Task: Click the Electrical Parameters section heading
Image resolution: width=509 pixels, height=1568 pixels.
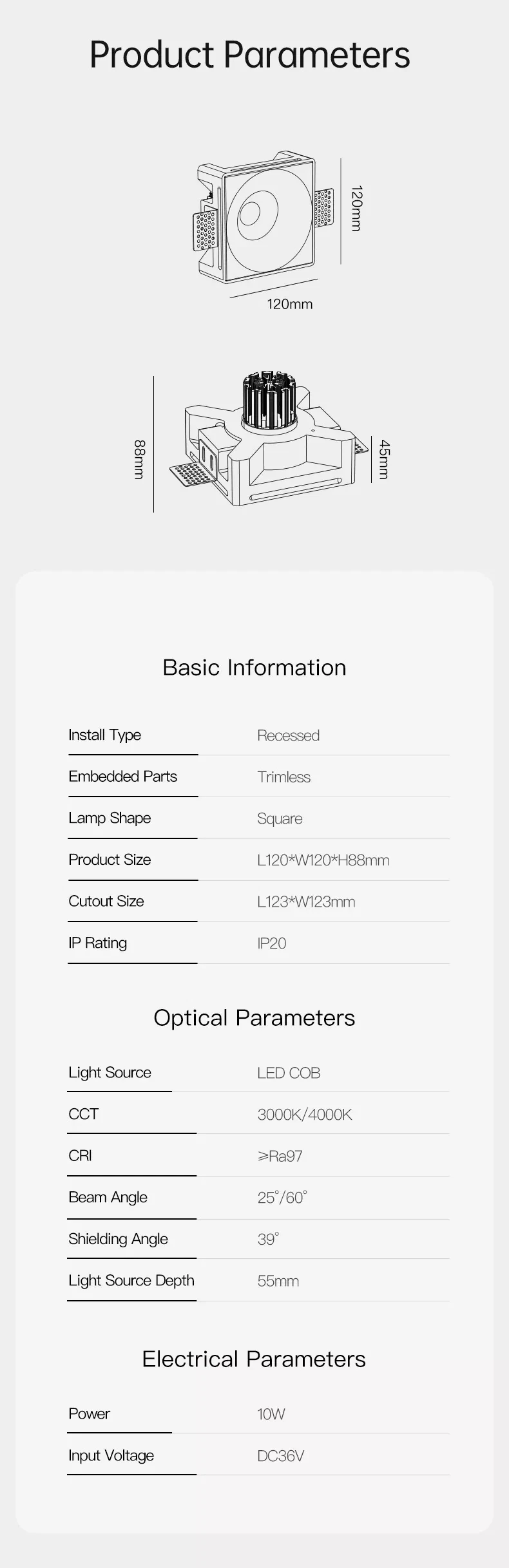Action: (x=254, y=1359)
